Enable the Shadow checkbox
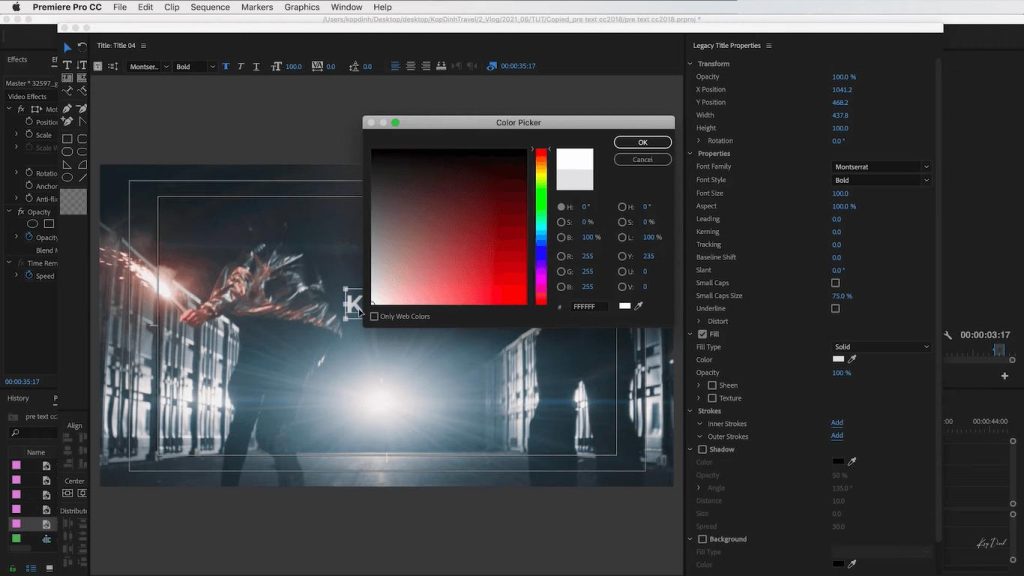 pos(702,450)
